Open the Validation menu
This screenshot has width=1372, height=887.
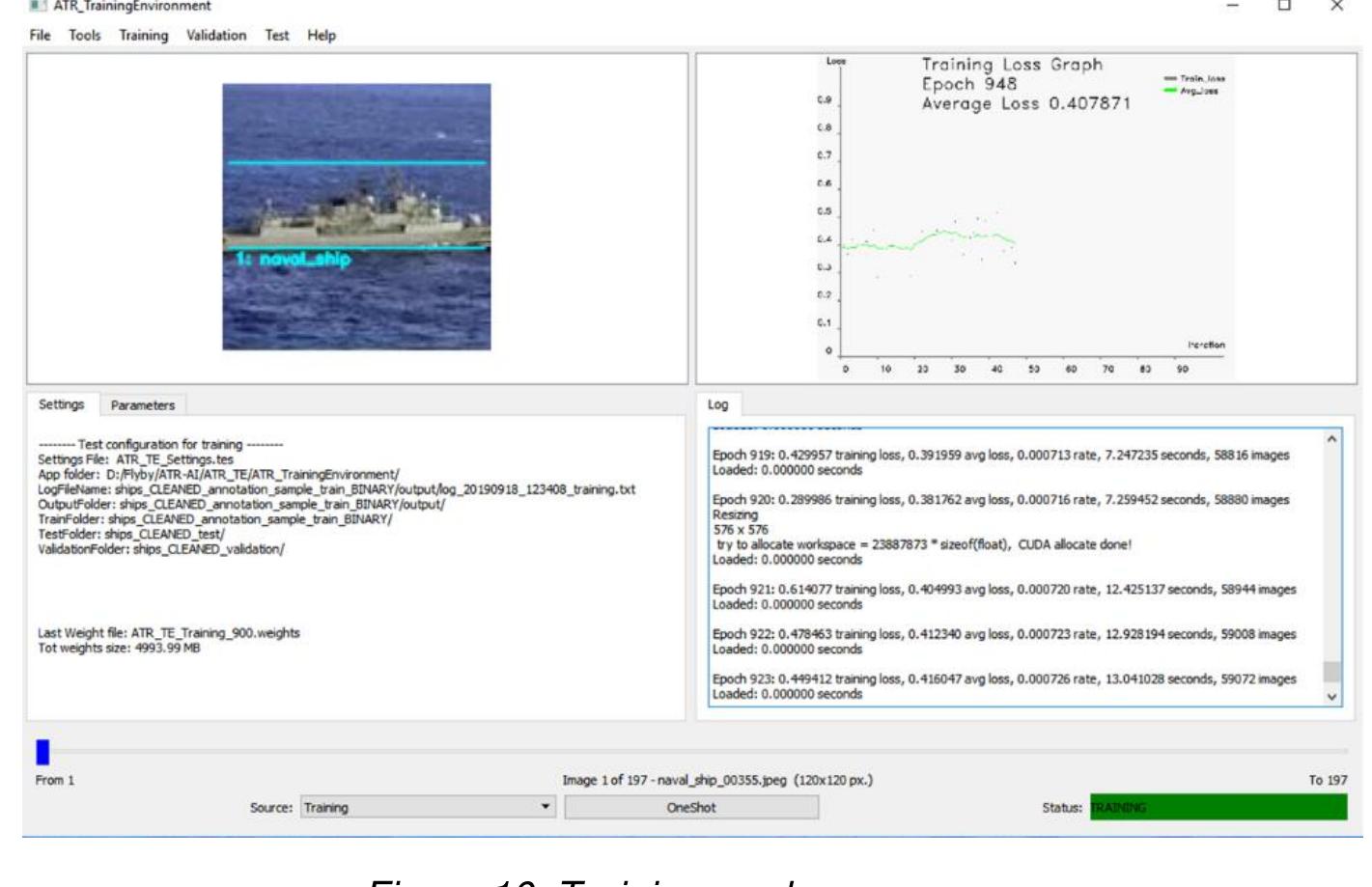[215, 35]
